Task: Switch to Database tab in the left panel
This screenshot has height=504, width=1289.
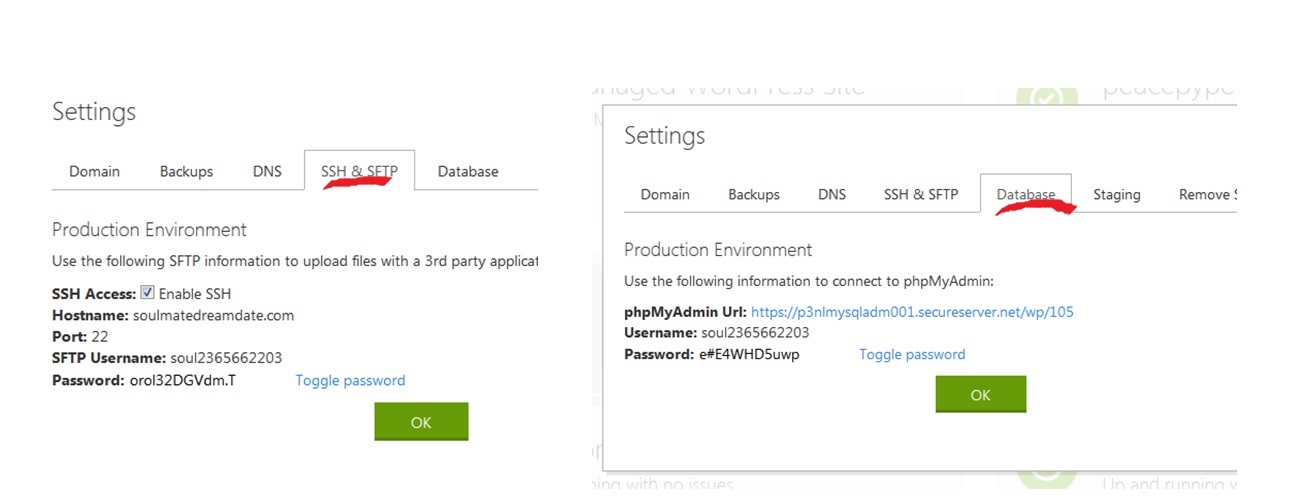Action: coord(467,172)
